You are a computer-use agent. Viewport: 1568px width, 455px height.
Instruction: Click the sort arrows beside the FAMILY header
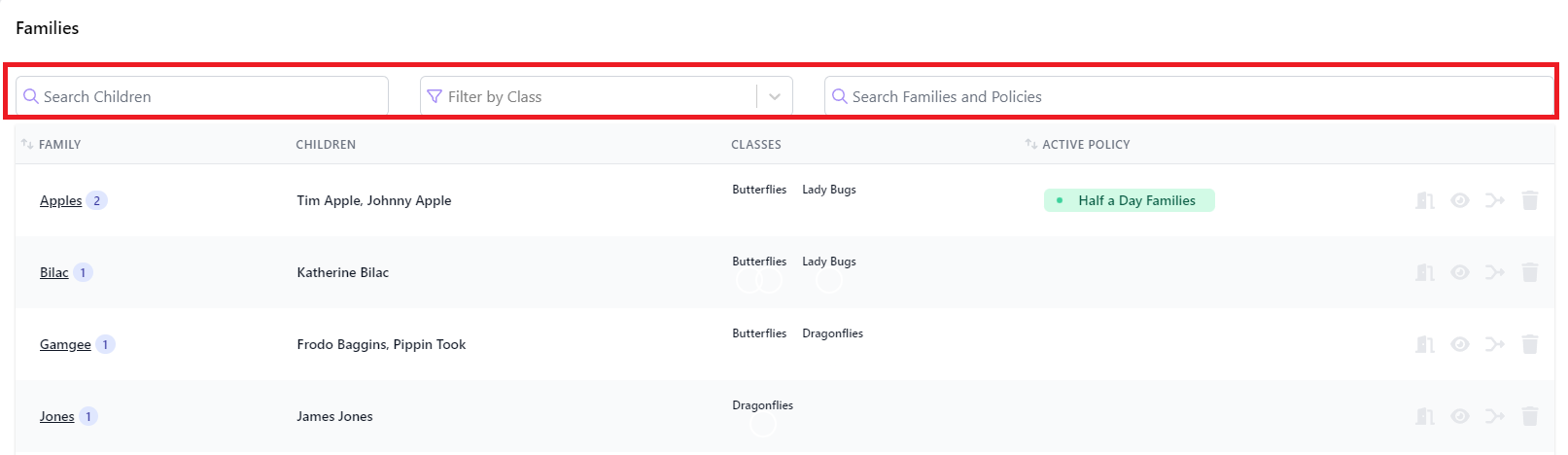(x=27, y=144)
